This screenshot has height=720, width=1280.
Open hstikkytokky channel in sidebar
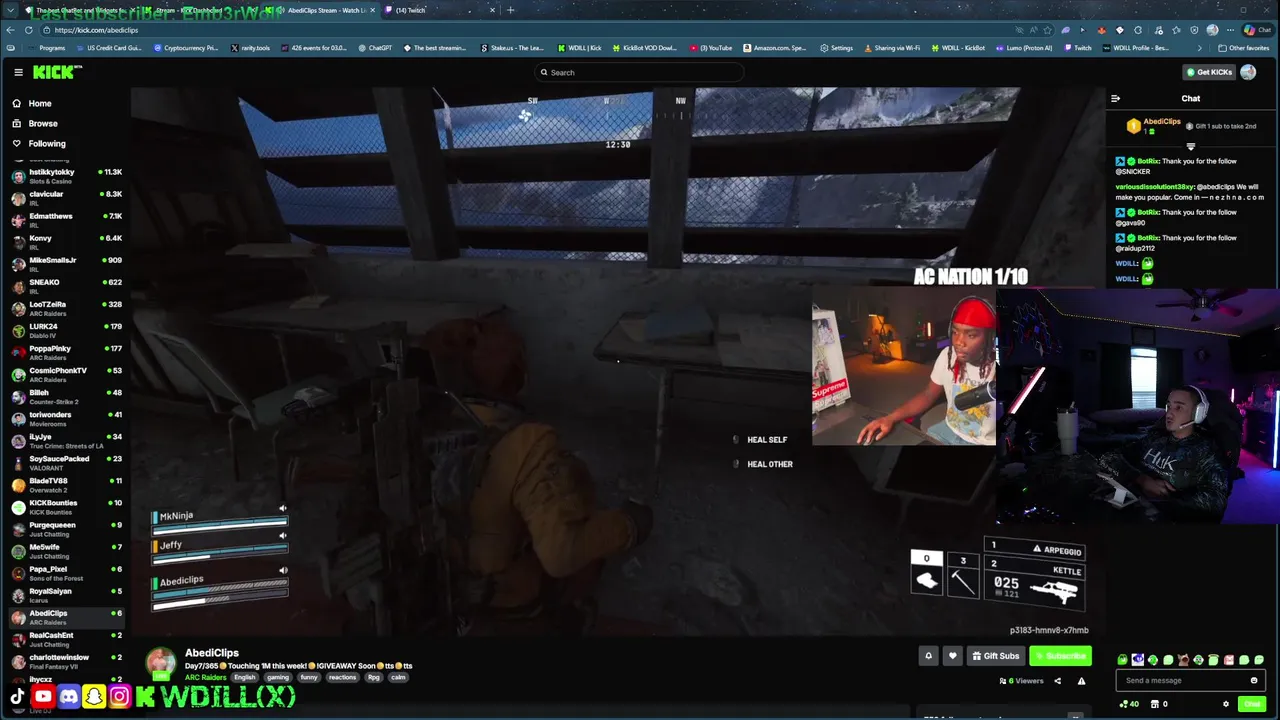point(66,176)
